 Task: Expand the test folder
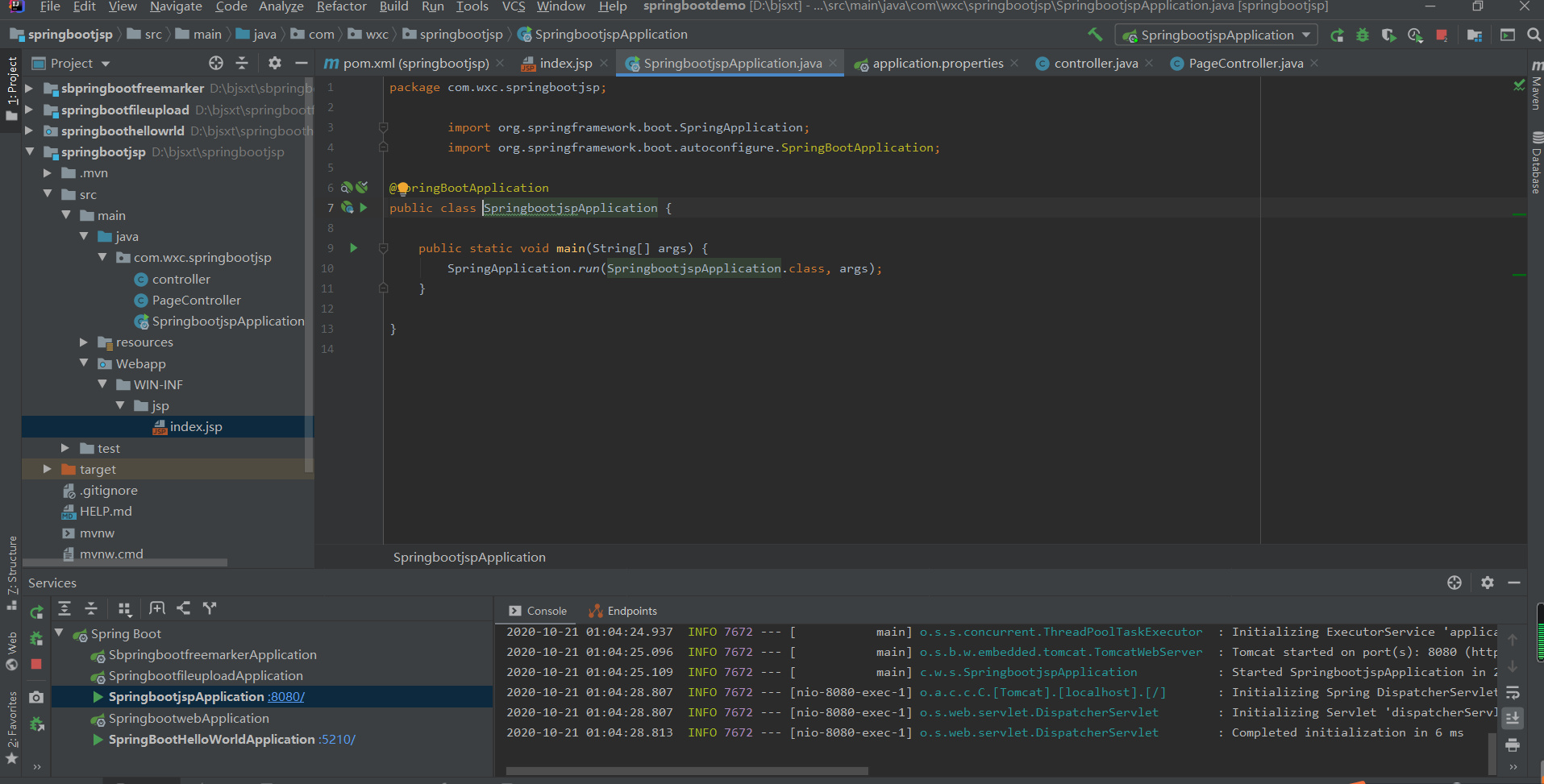[65, 448]
